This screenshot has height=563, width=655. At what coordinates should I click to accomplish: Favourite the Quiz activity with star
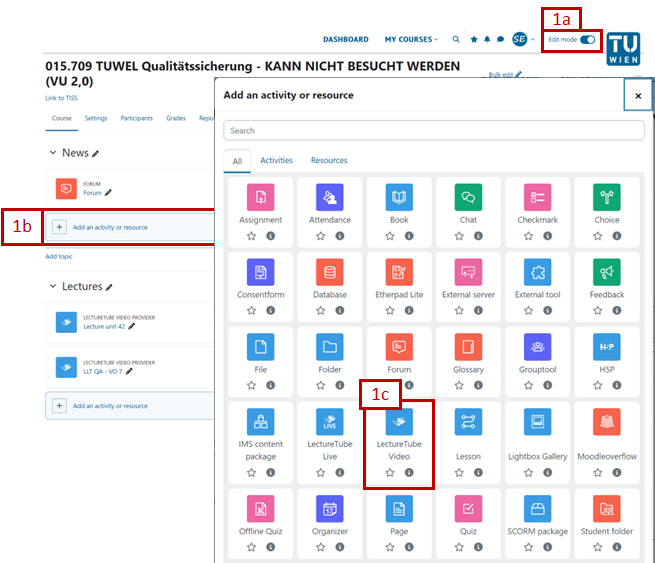pyautogui.click(x=459, y=547)
